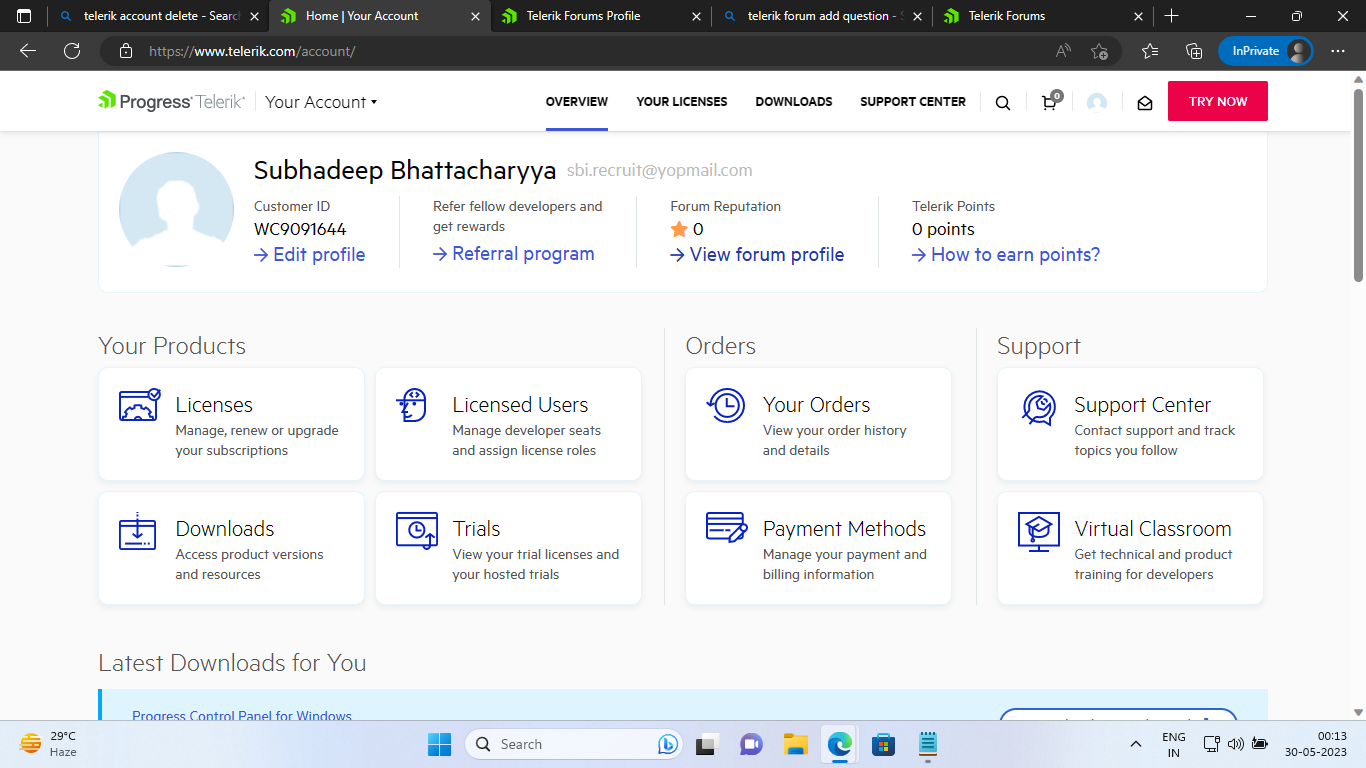The width and height of the screenshot is (1366, 768).
Task: Open Notepad icon in taskbar
Action: [928, 744]
